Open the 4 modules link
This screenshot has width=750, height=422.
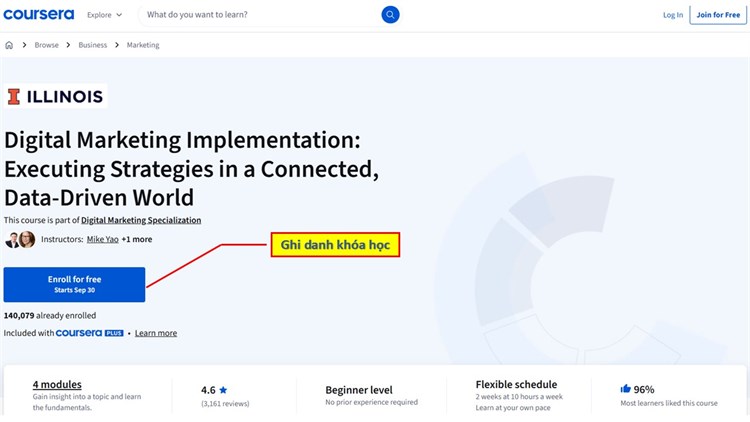click(x=57, y=385)
